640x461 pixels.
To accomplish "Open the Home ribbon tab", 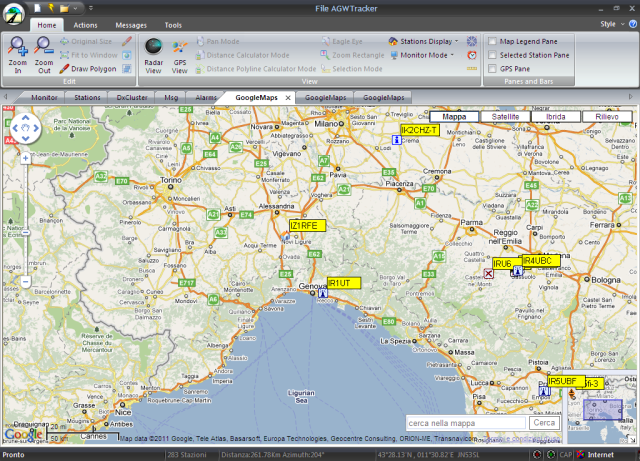I will tap(47, 25).
